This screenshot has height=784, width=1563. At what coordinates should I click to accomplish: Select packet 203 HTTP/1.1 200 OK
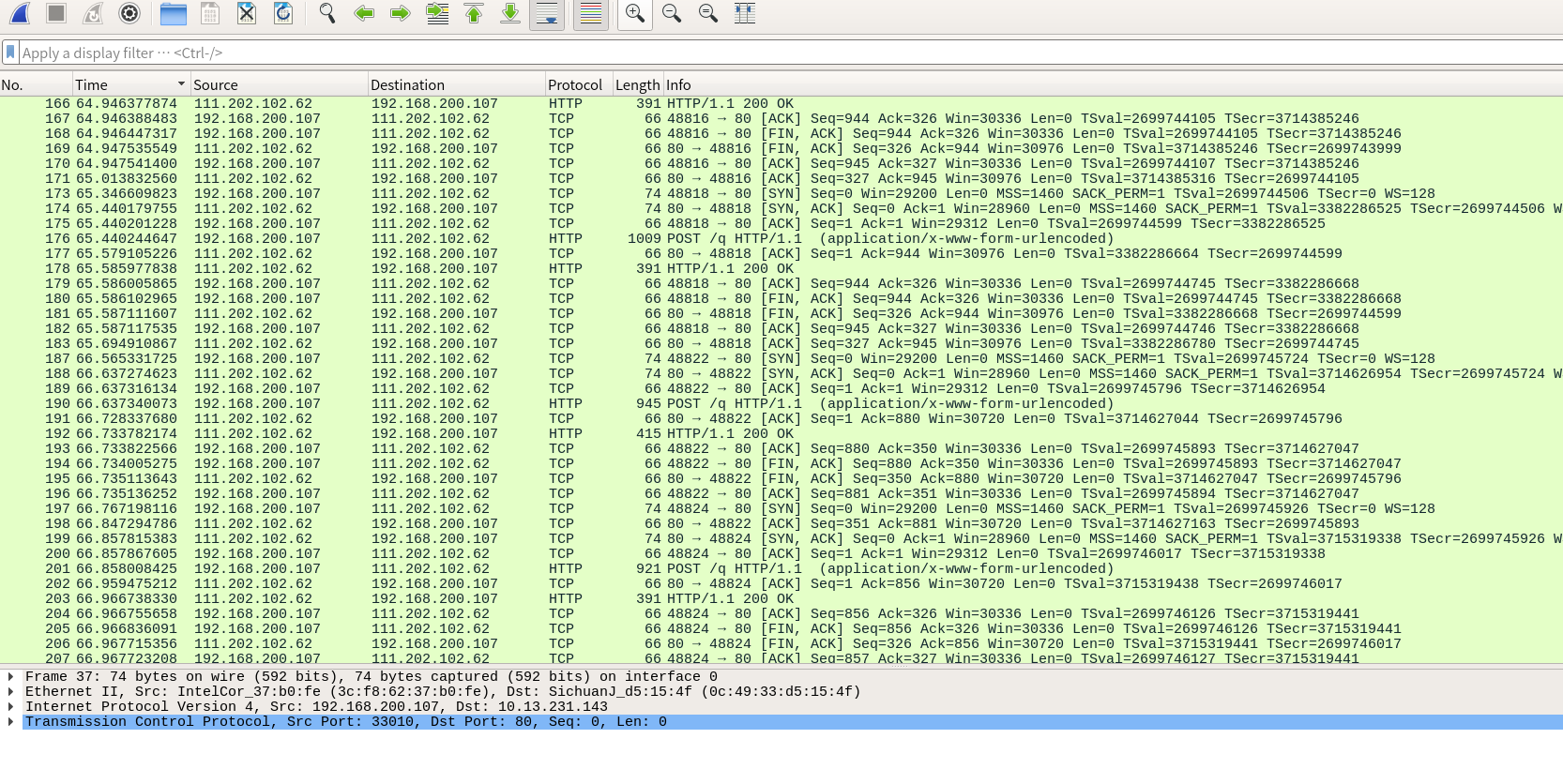point(781,598)
